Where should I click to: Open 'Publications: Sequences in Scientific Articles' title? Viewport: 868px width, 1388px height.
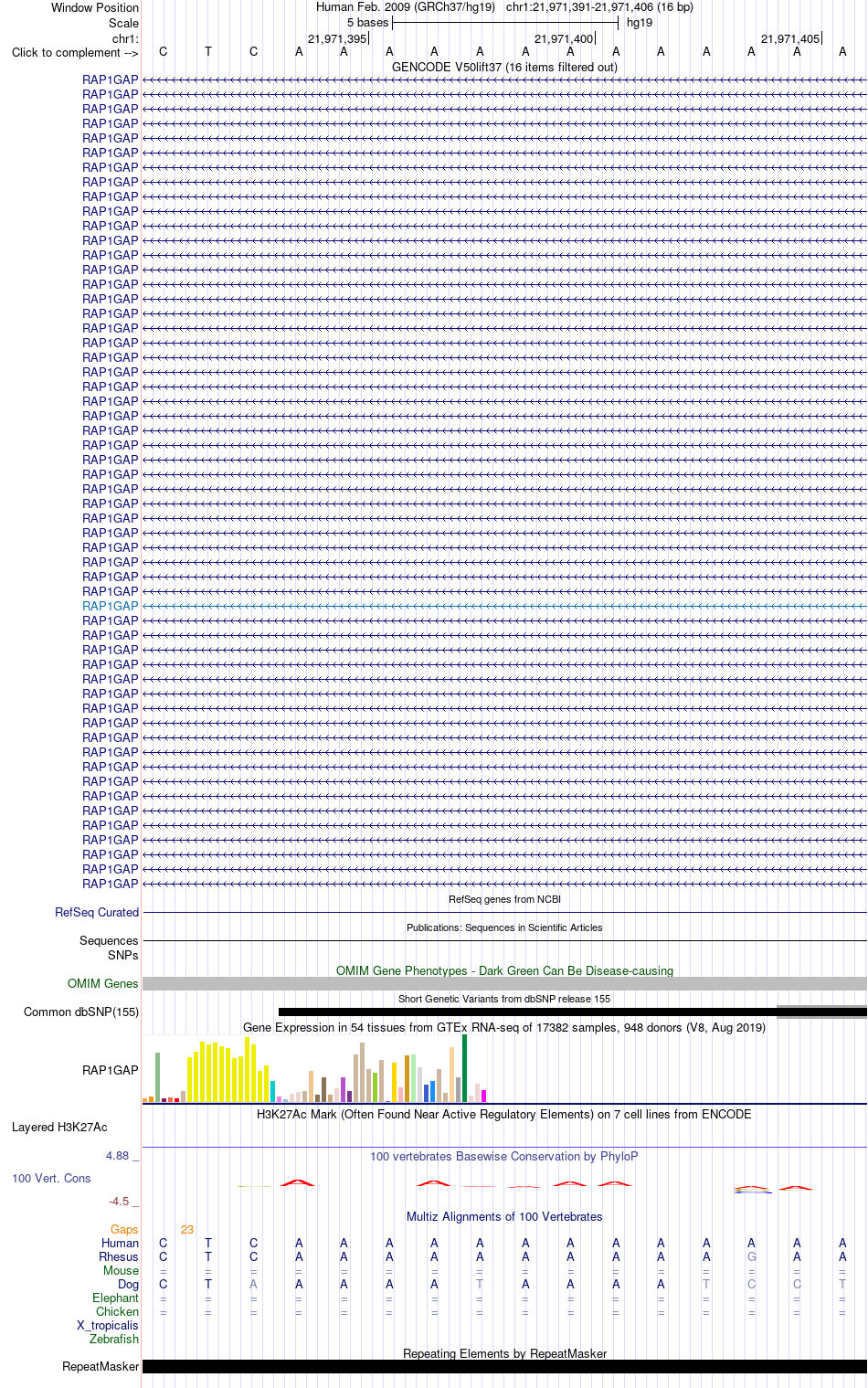coord(504,927)
